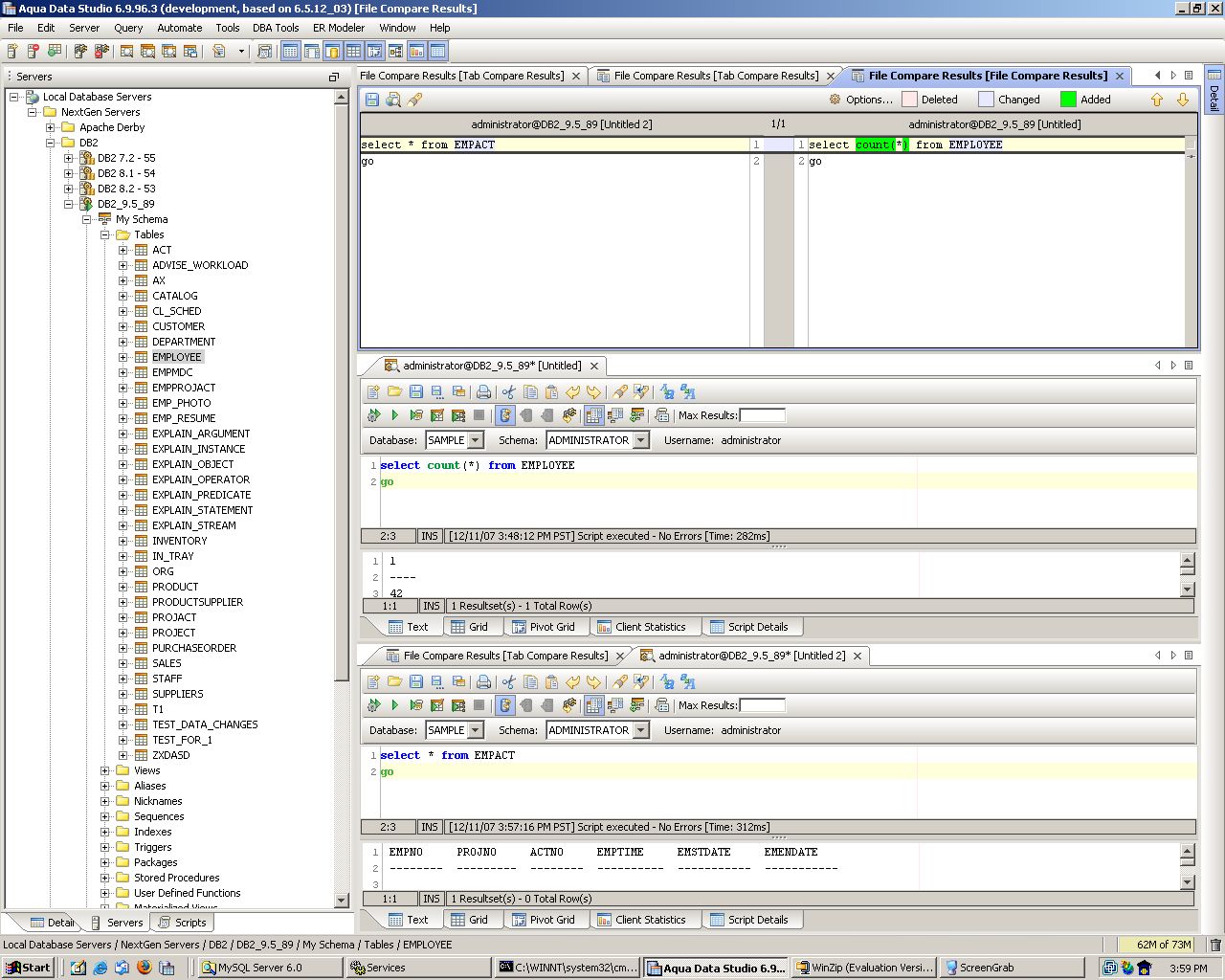Open the DBA Tools menu
This screenshot has height=980, width=1225.
tap(276, 28)
